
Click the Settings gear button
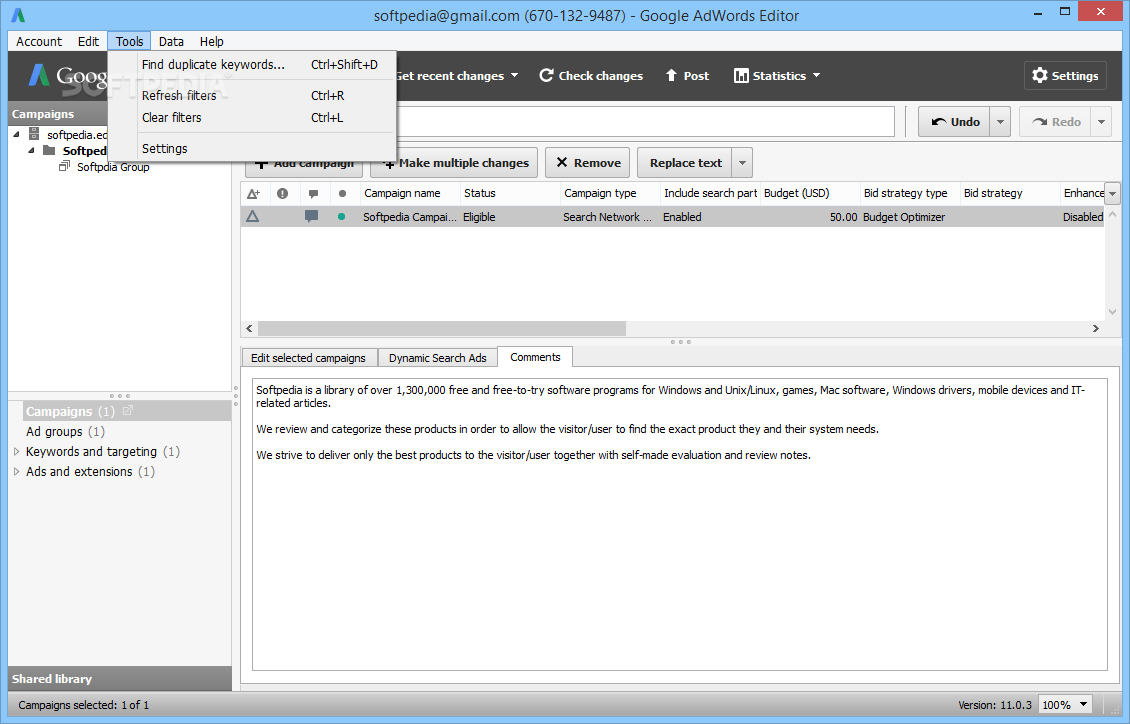point(1065,75)
